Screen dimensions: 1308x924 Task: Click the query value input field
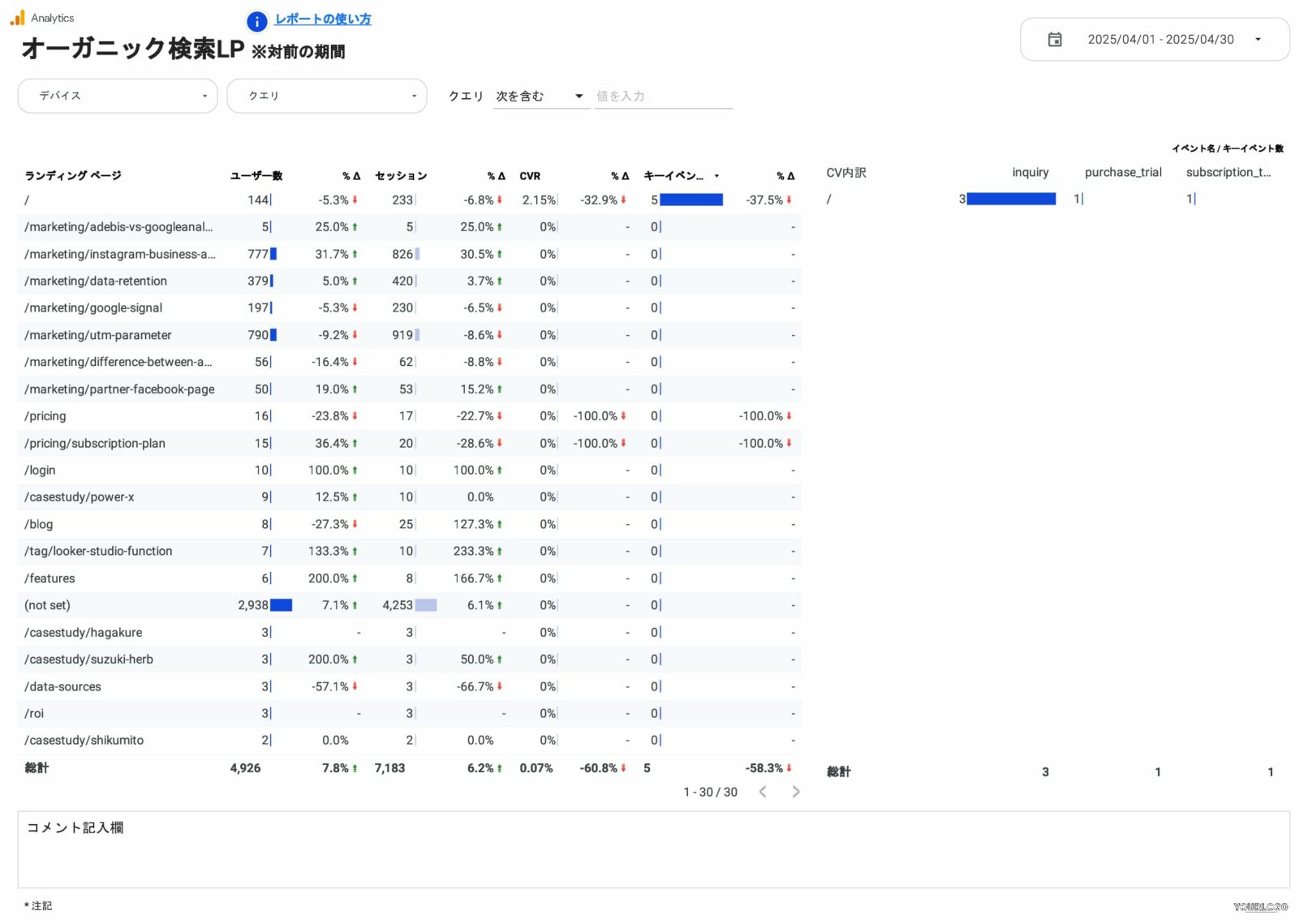click(x=663, y=97)
